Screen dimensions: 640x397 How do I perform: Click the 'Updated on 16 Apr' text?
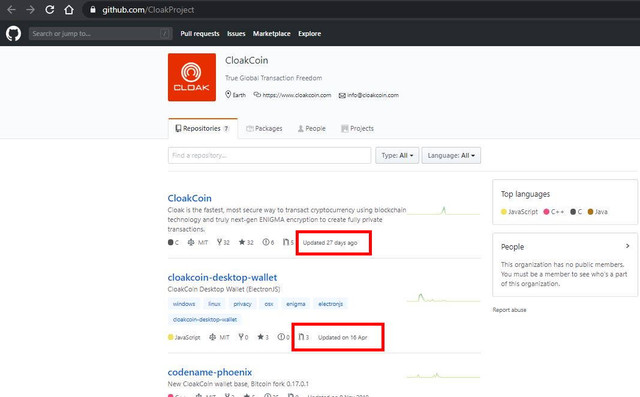(x=342, y=337)
